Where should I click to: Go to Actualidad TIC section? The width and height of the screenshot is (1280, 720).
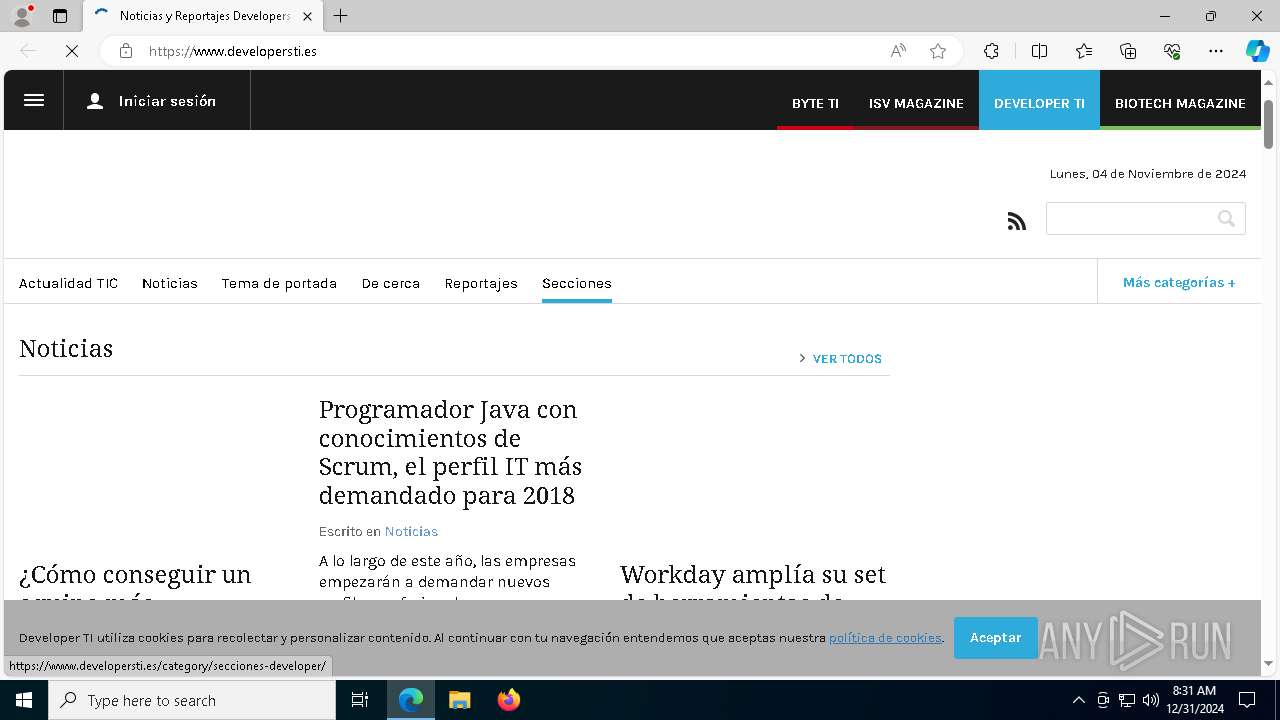click(x=68, y=283)
